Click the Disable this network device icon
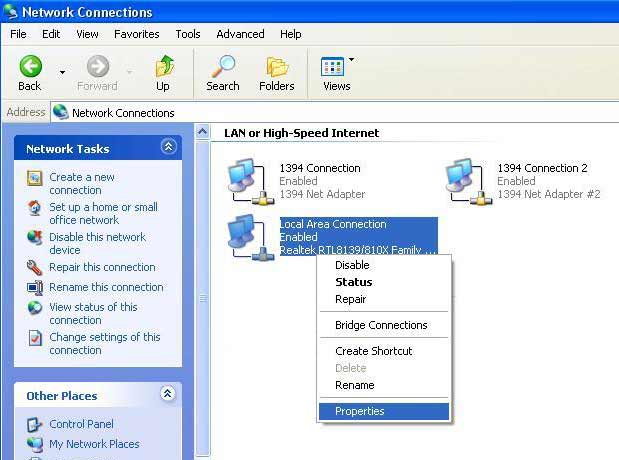 35,238
